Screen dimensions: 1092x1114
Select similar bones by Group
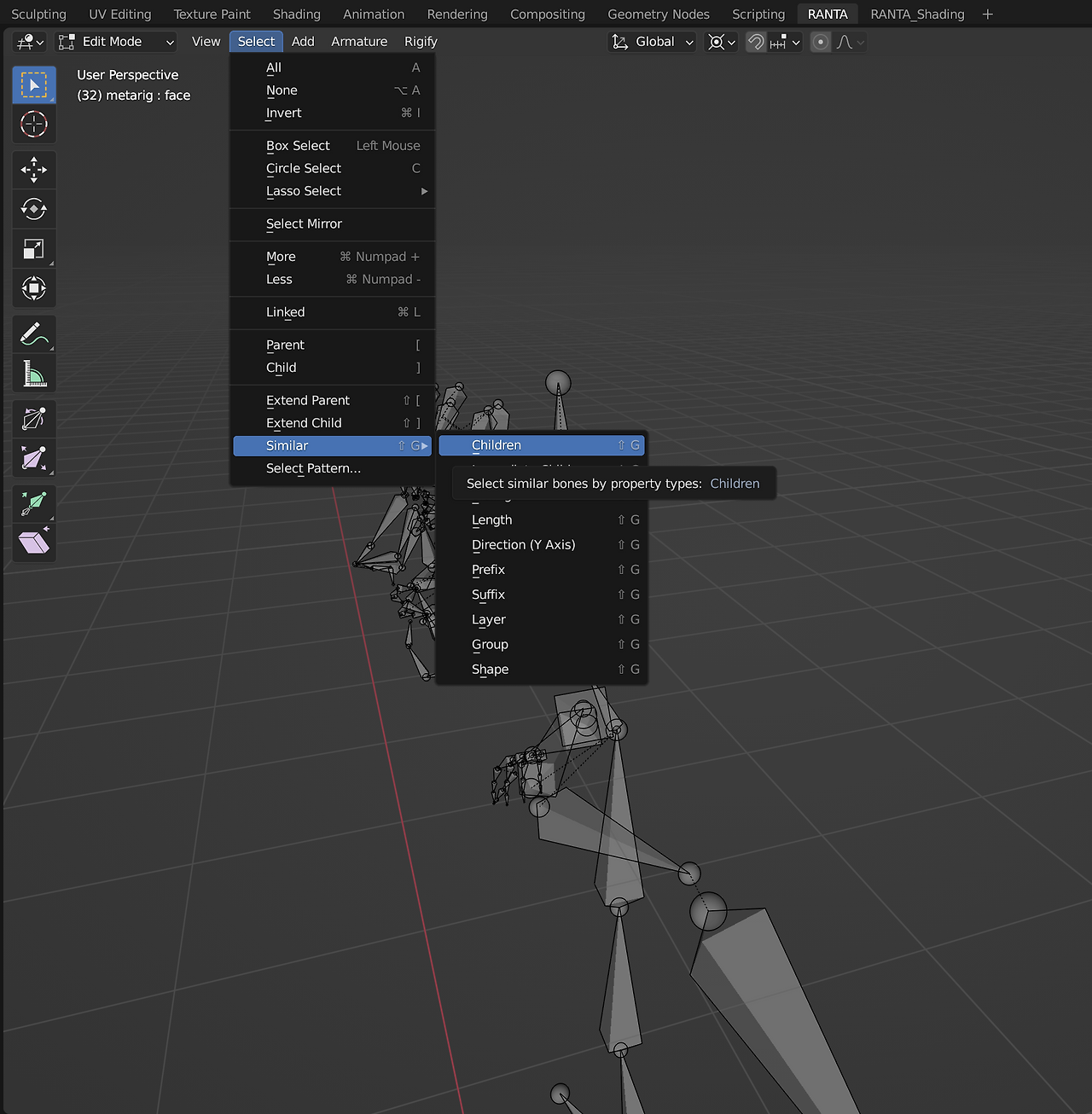coord(542,644)
